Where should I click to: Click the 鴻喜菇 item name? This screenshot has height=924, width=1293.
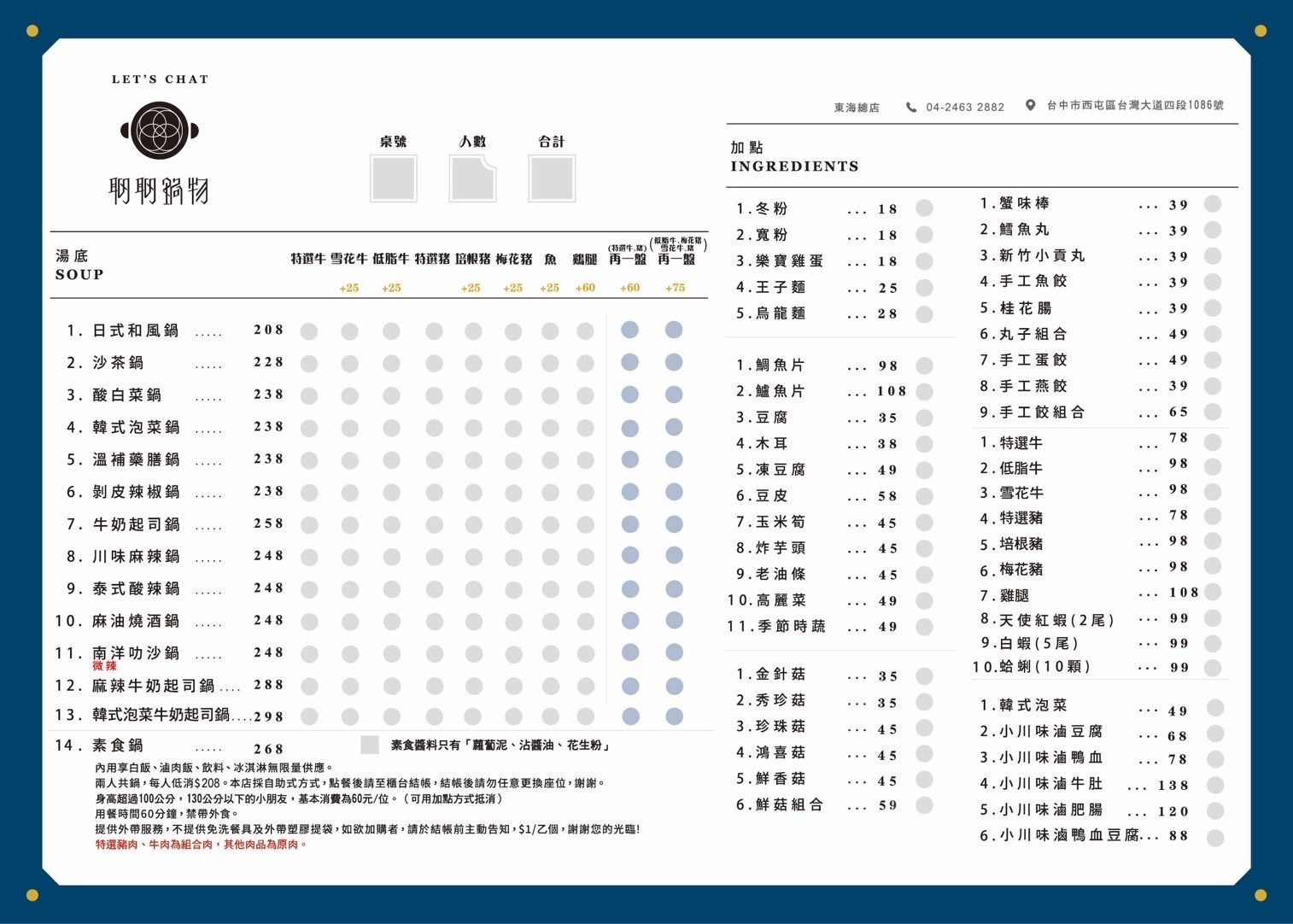point(781,753)
